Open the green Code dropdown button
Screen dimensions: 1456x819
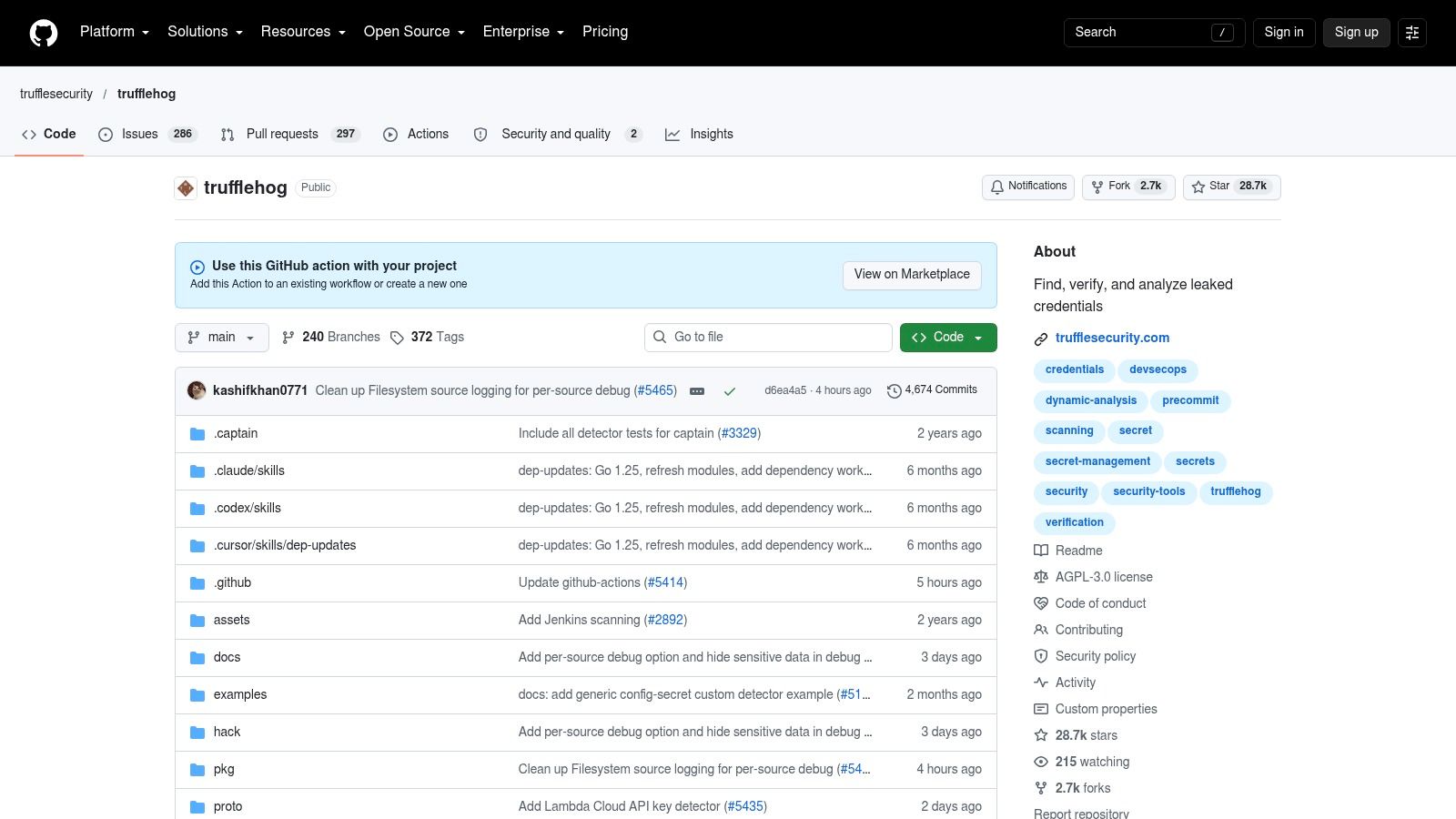pos(948,338)
